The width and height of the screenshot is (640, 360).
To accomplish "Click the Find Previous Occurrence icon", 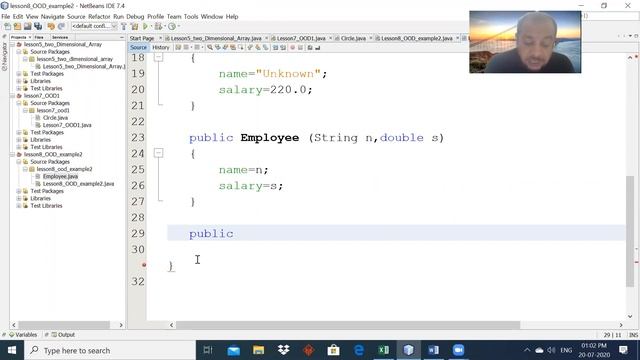I will [218, 48].
